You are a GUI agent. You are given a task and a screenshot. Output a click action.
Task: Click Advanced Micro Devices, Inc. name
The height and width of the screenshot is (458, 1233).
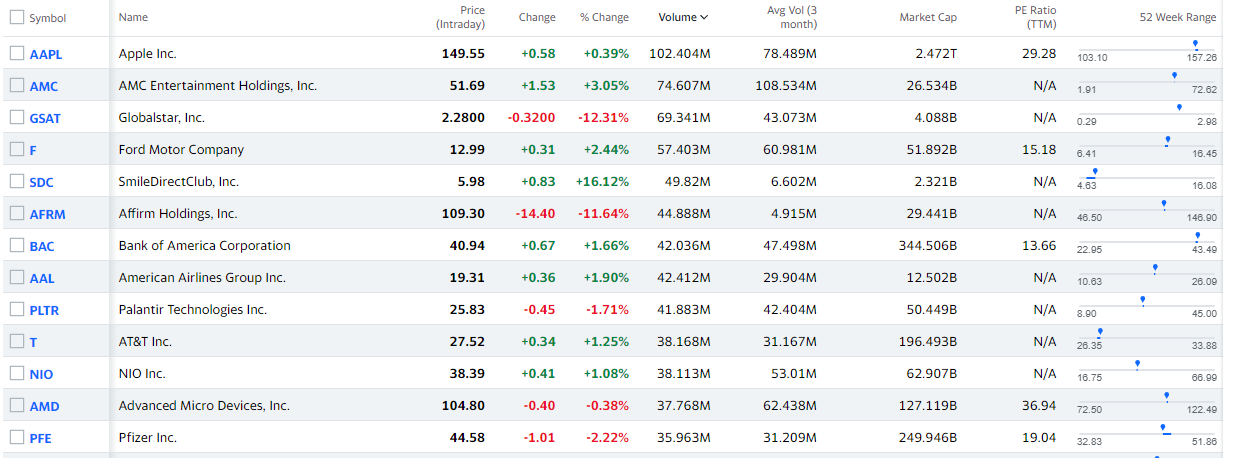tap(204, 405)
